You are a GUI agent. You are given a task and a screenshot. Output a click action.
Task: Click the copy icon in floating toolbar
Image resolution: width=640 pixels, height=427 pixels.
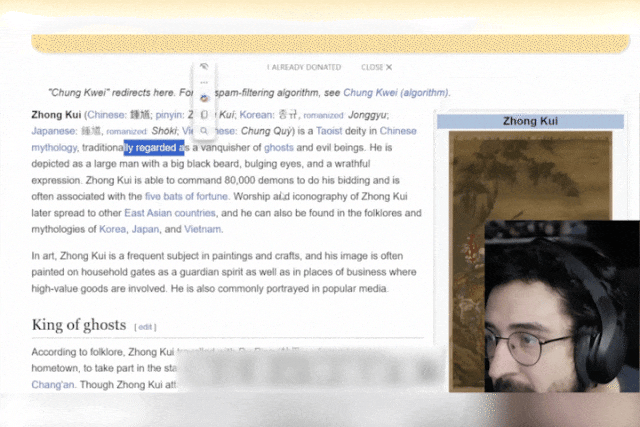tap(204, 115)
